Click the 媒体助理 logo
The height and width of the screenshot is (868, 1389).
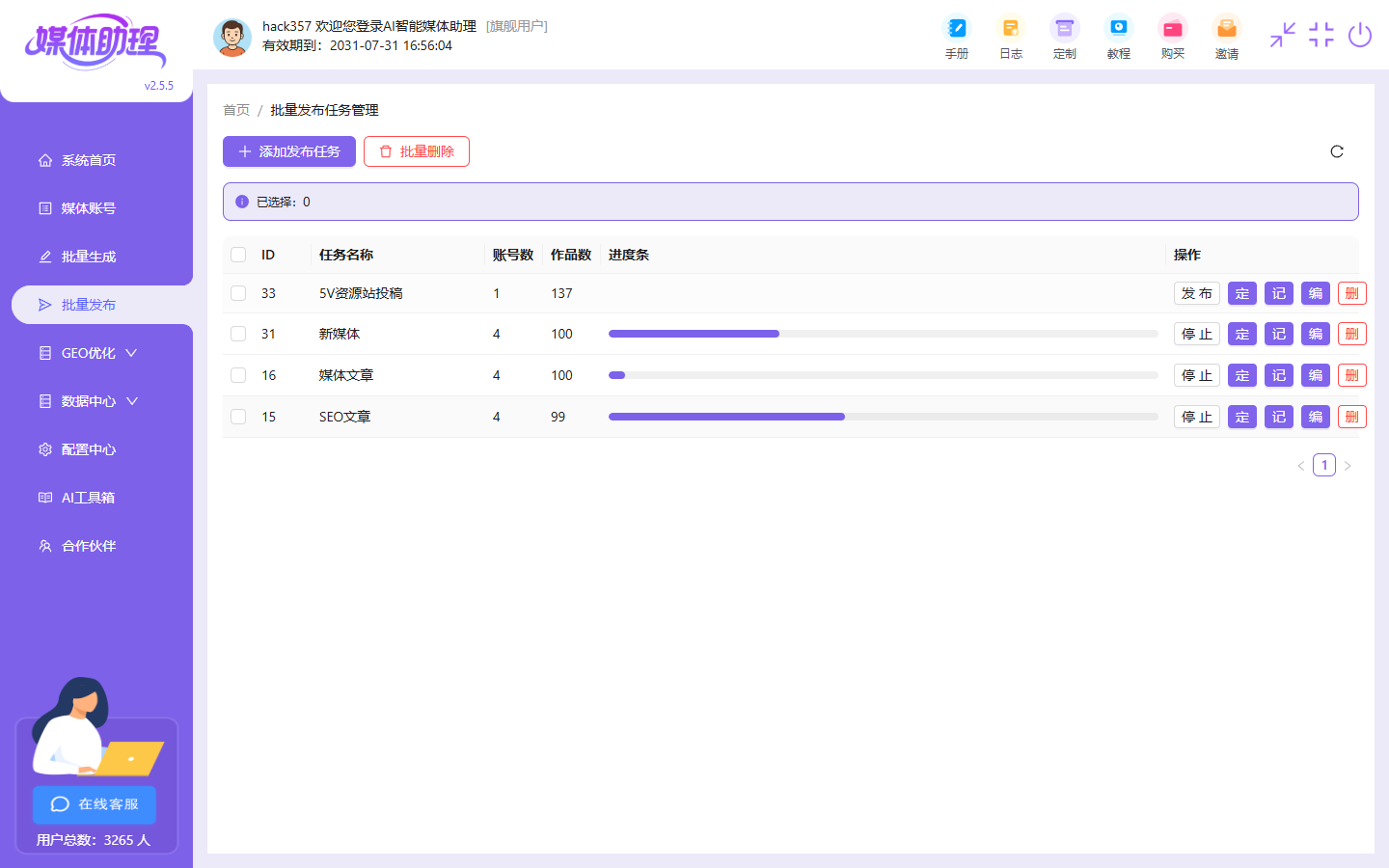click(x=95, y=41)
